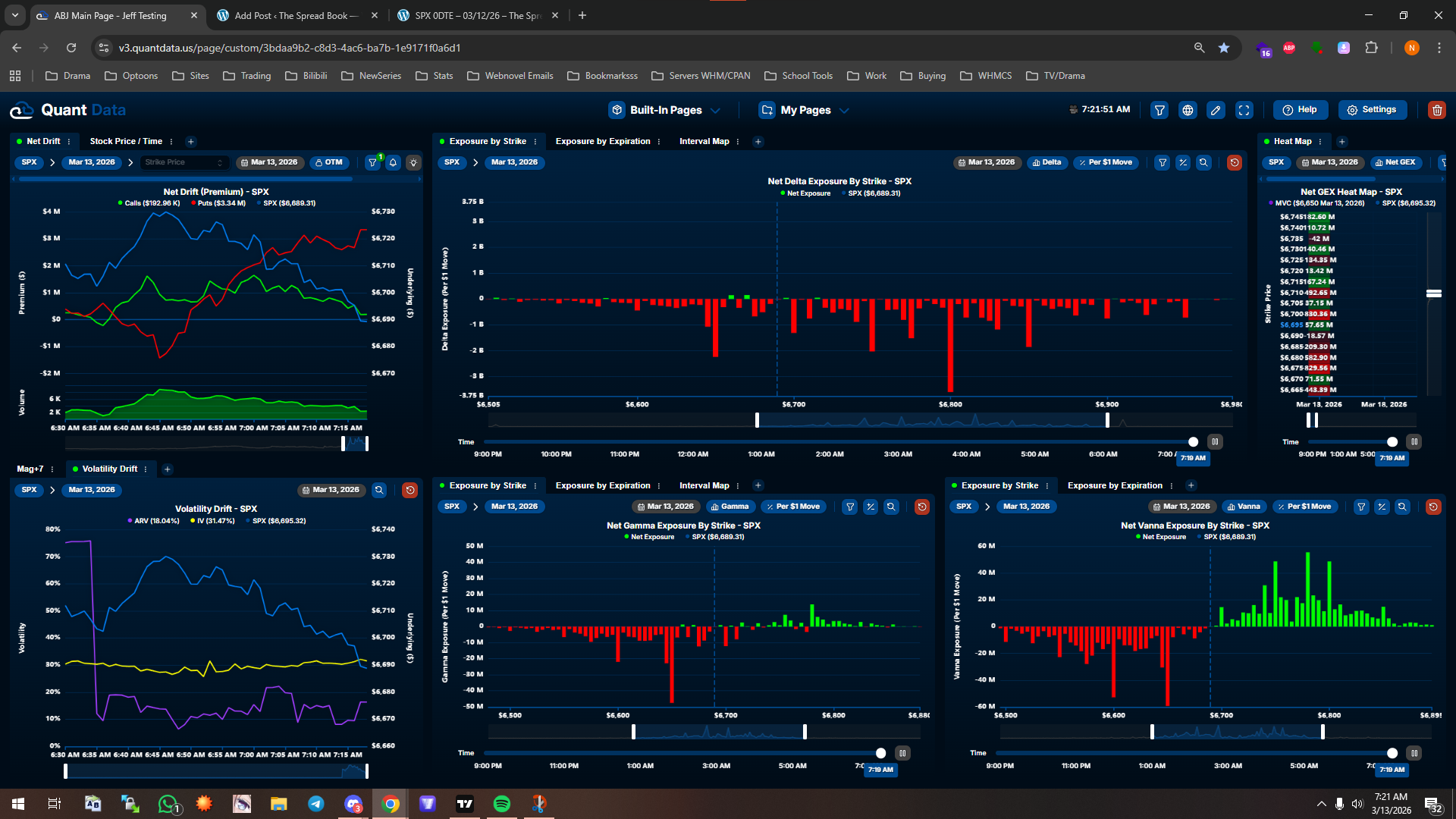This screenshot has width=1456, height=819.
Task: Toggle the OTM option in Net Drift
Action: point(329,162)
